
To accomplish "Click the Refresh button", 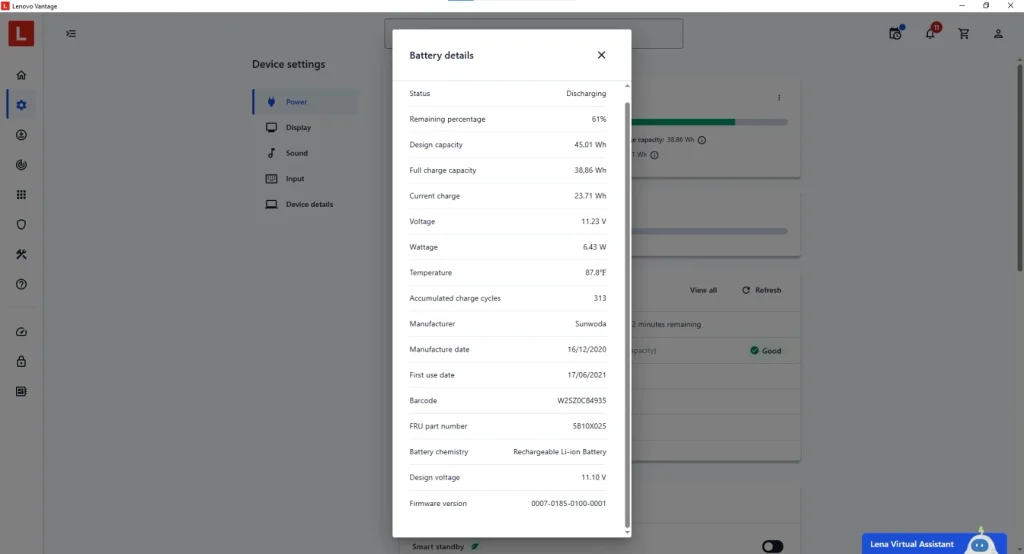I will coord(761,290).
